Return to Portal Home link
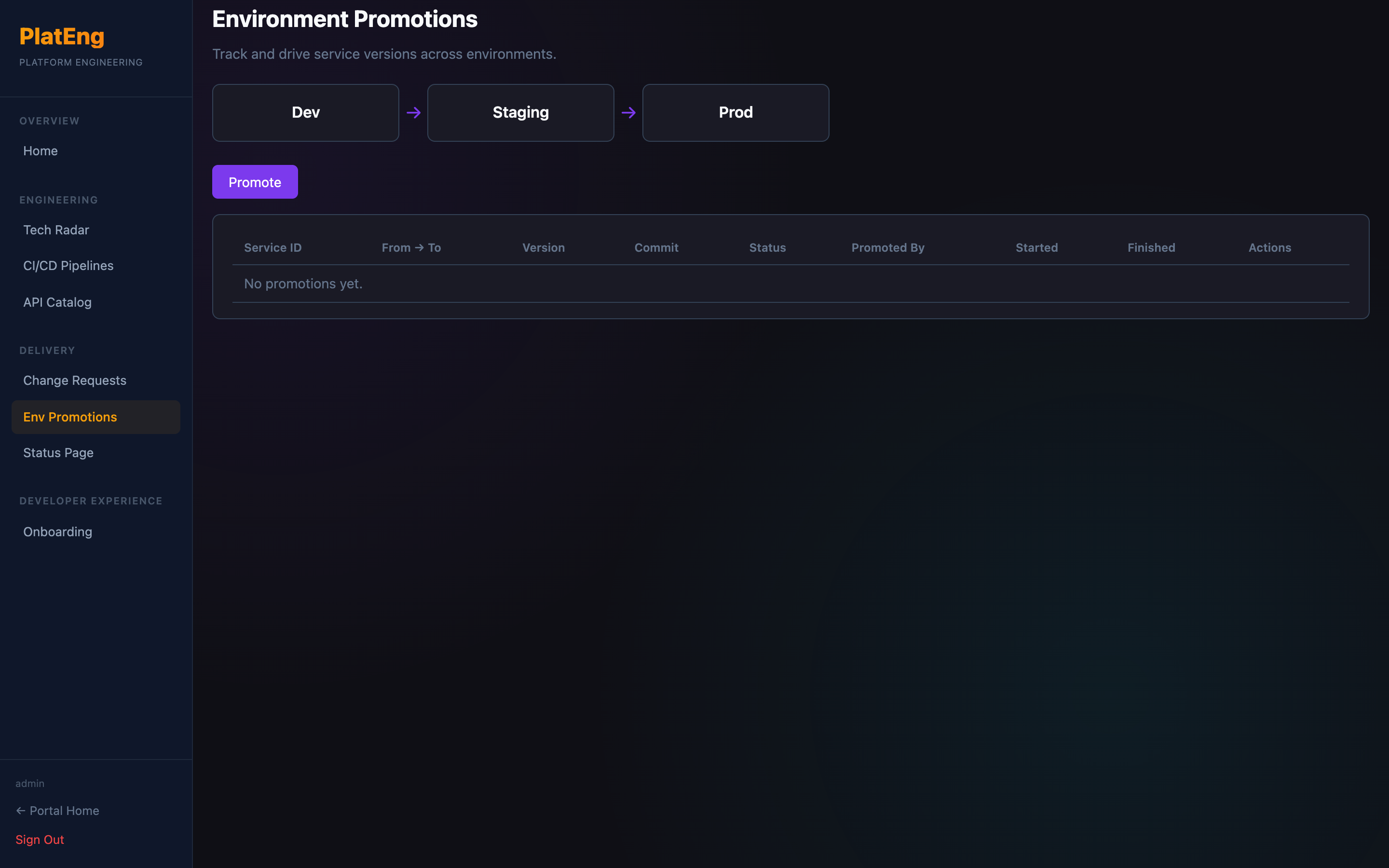Screen dimensions: 1389x868 click(x=57, y=811)
